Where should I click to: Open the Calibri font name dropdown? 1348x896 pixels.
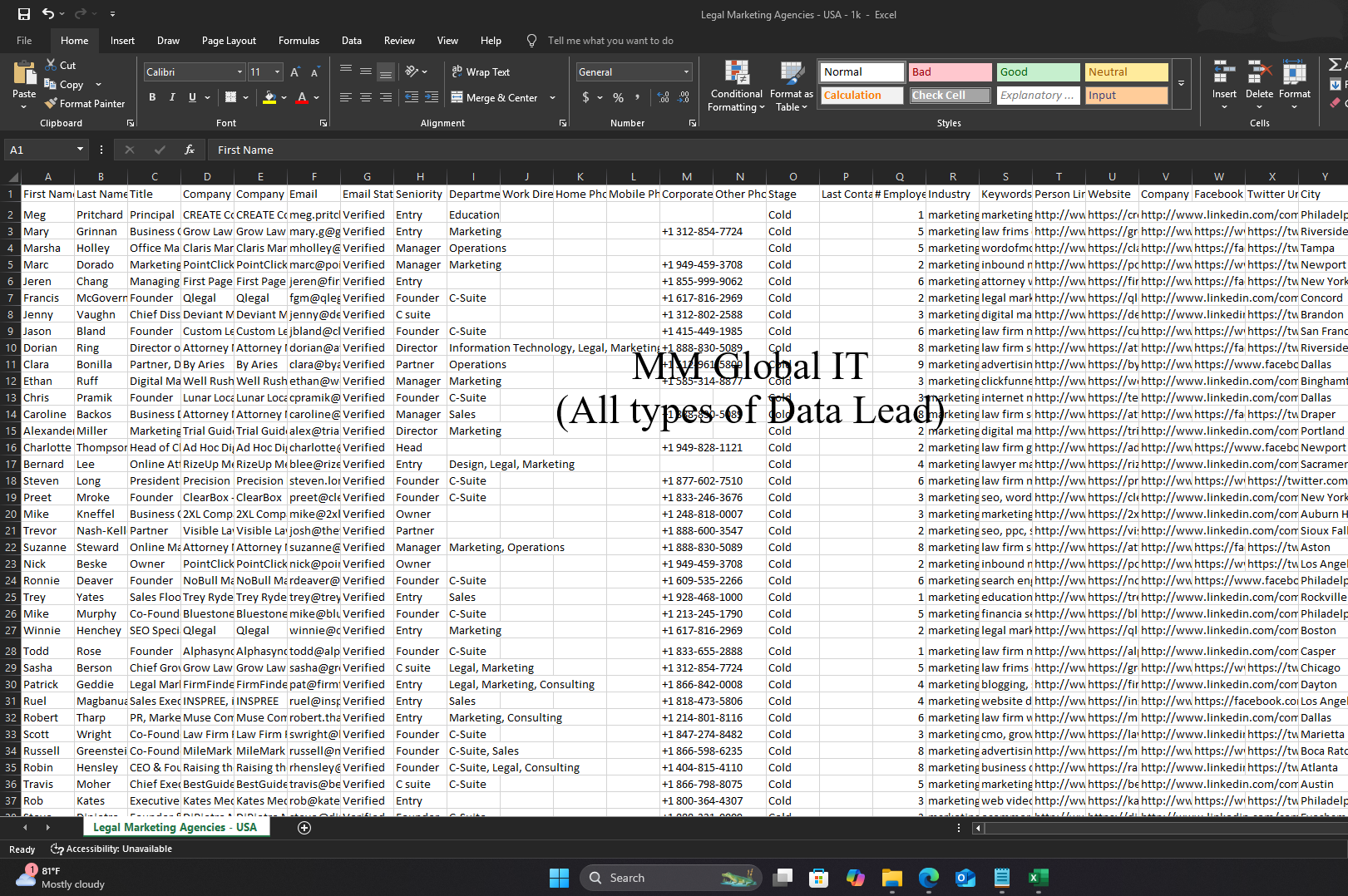pyautogui.click(x=239, y=72)
